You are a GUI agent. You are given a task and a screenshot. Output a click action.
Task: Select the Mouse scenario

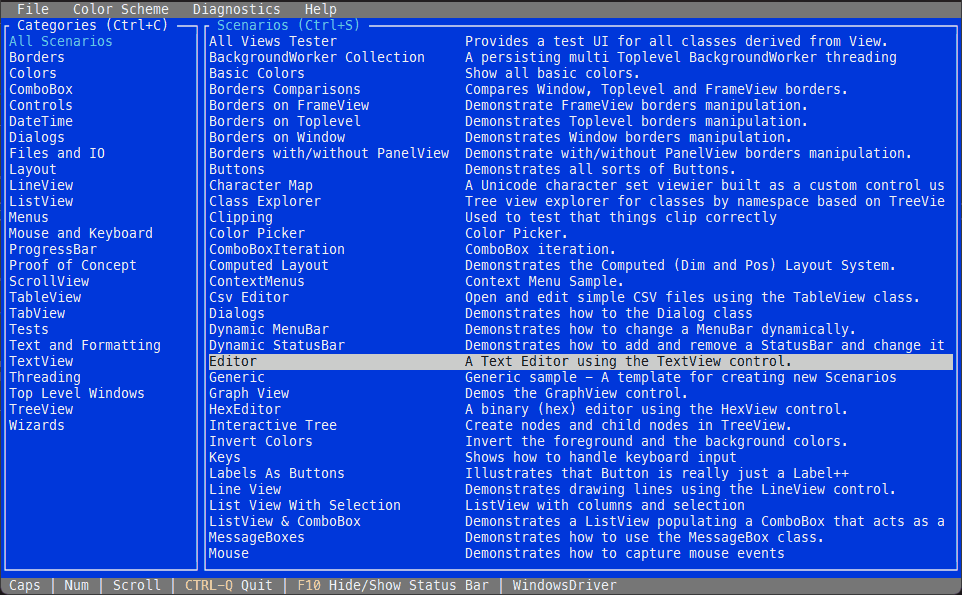click(229, 551)
